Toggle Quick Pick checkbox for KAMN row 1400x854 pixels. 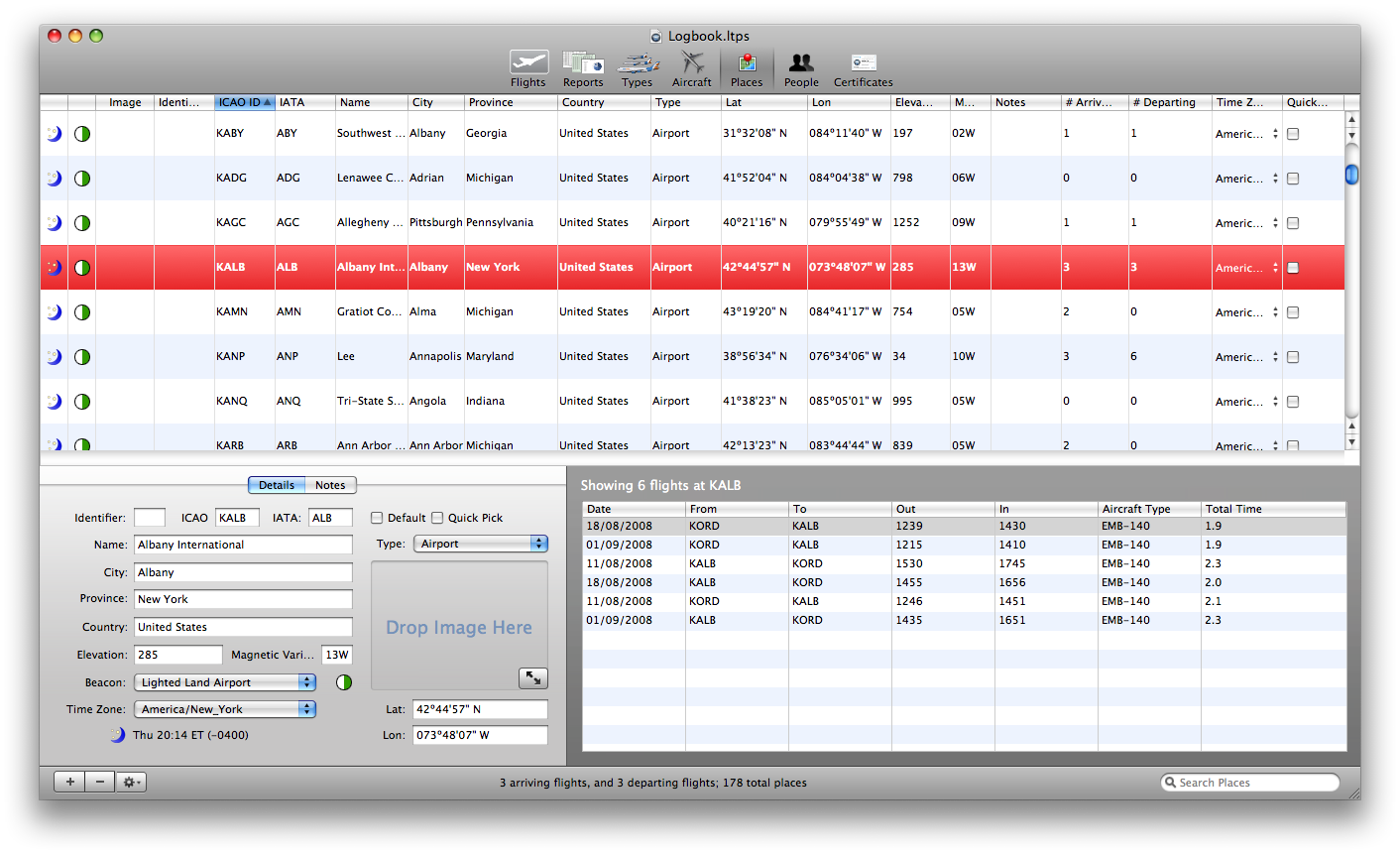click(x=1293, y=312)
